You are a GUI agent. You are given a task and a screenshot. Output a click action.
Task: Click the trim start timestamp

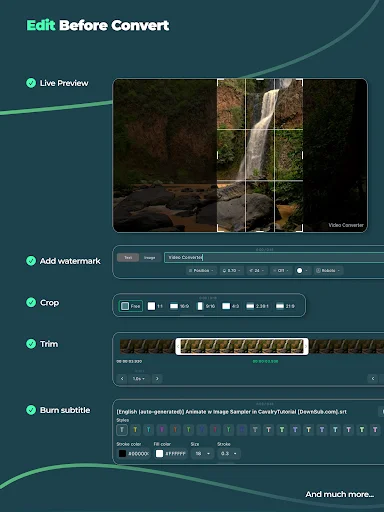coord(129,361)
